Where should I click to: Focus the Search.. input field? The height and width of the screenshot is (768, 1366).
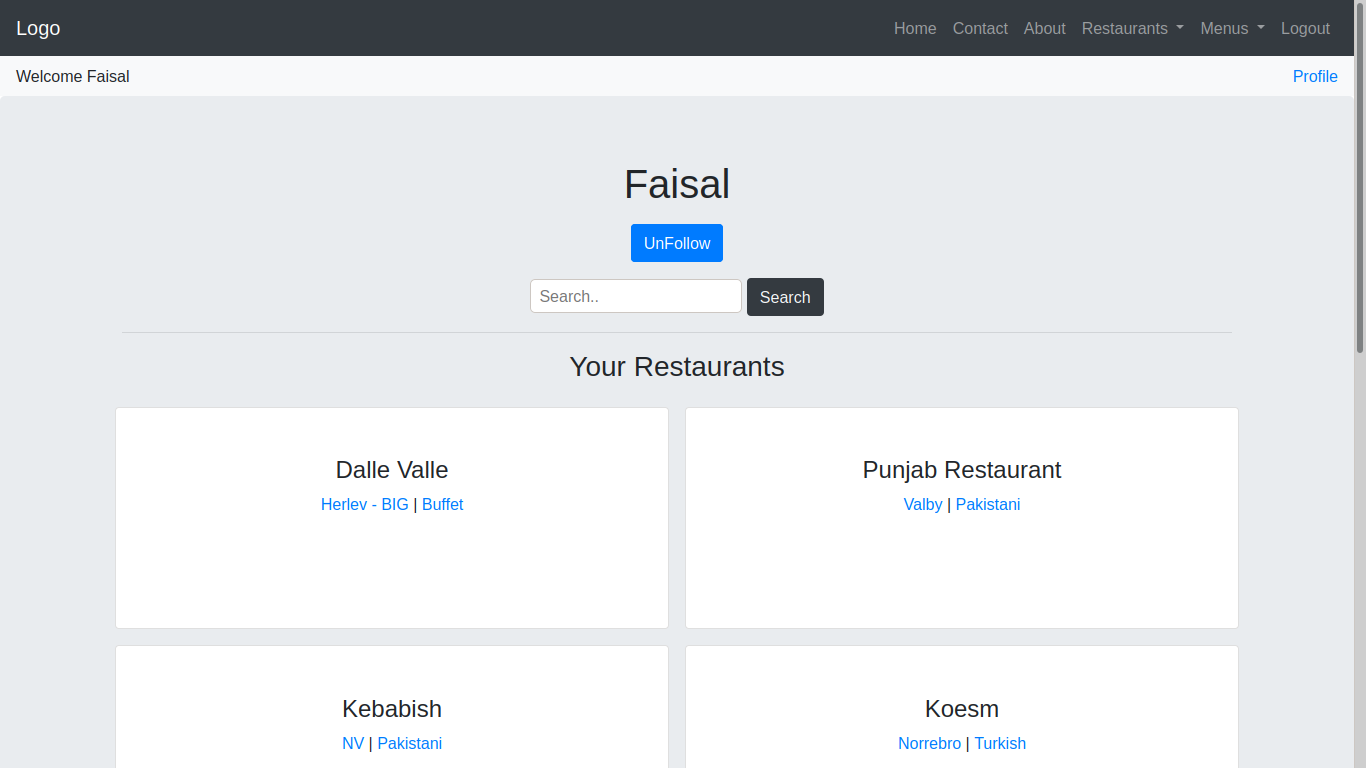(636, 296)
